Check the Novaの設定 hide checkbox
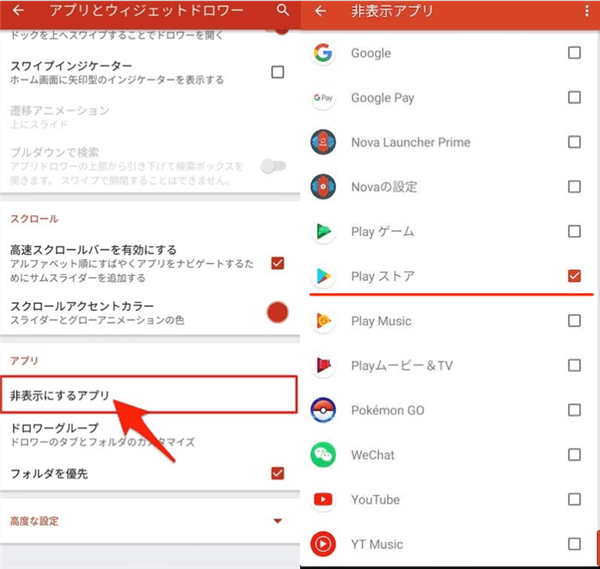 pos(574,187)
